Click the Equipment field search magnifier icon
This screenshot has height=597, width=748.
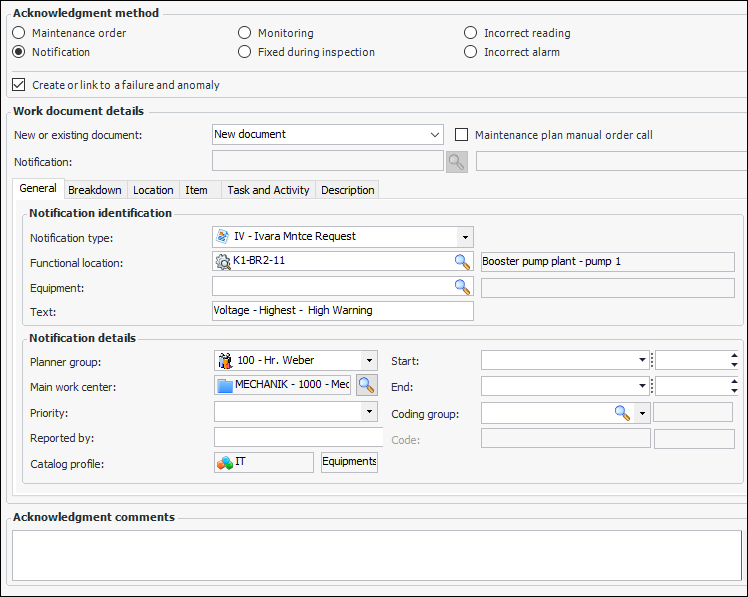pos(462,287)
